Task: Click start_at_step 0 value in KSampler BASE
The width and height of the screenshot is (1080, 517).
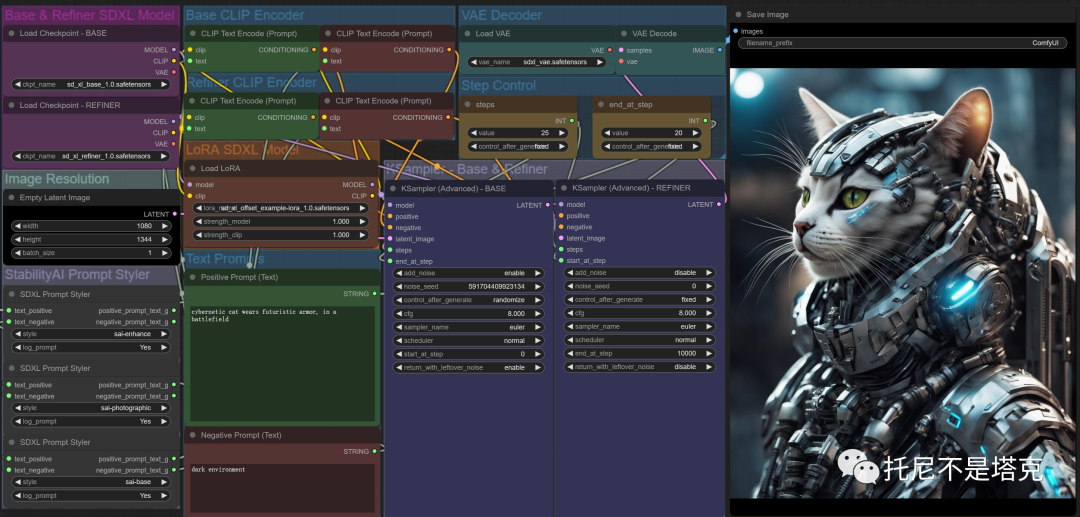Action: 468,354
